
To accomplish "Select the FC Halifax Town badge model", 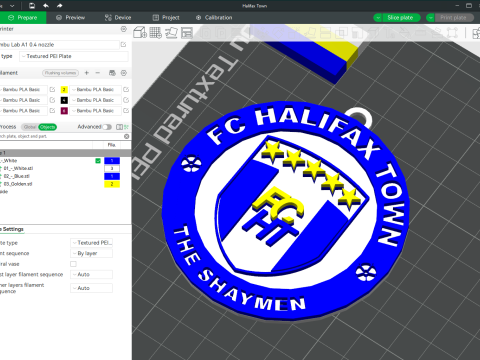I will [x=285, y=210].
